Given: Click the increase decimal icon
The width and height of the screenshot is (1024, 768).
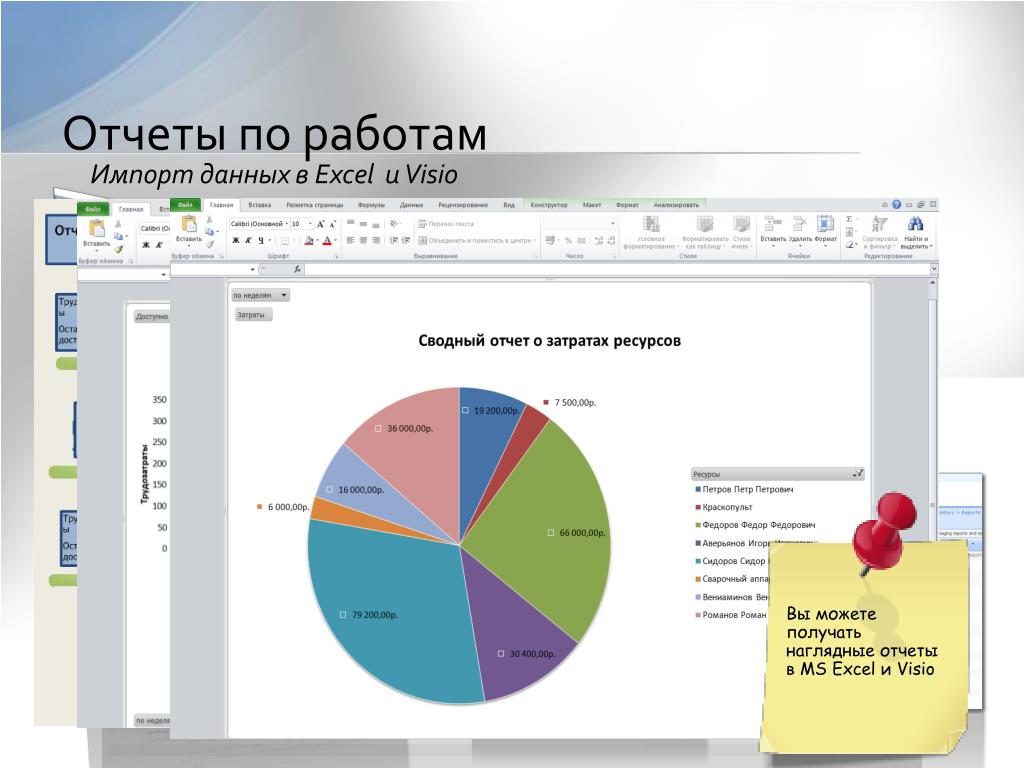Looking at the screenshot, I should pos(599,240).
